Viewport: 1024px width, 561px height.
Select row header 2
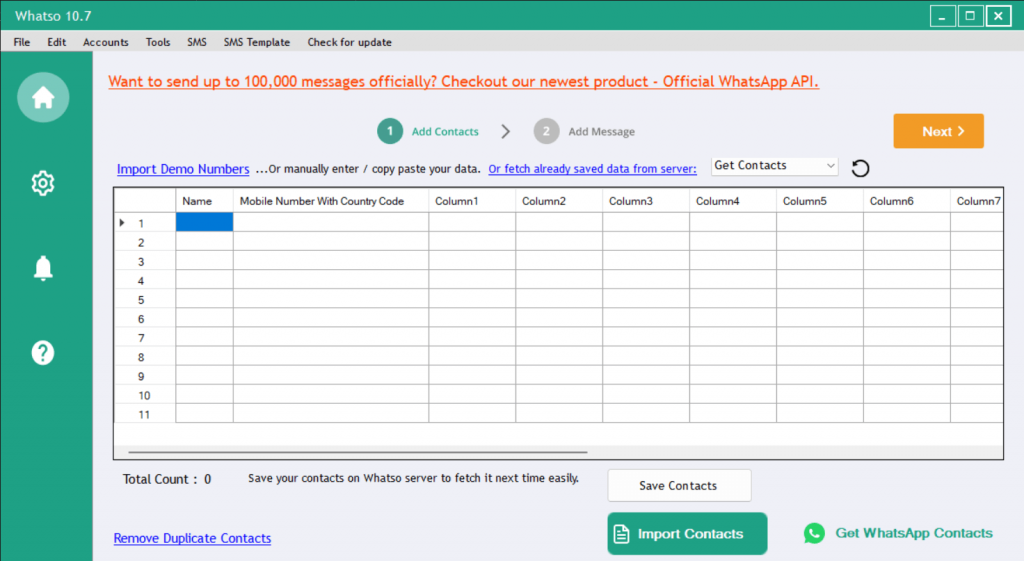point(145,242)
